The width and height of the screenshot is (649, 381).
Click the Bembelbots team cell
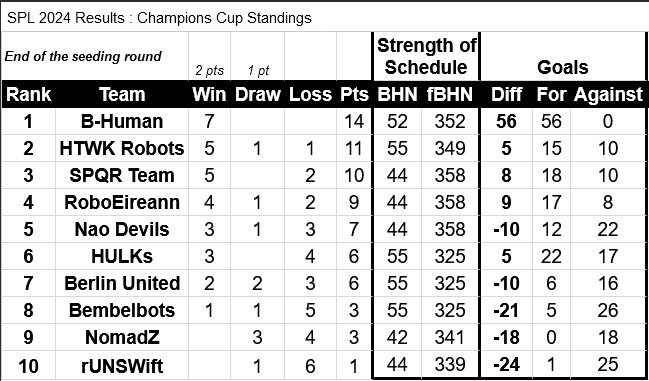(122, 310)
